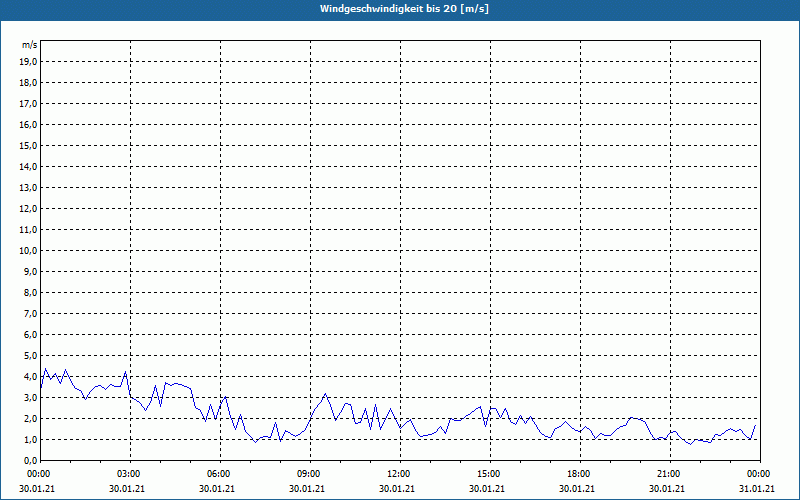Click the "03:00" time label
Image resolution: width=800 pixels, height=500 pixels.
[127, 474]
